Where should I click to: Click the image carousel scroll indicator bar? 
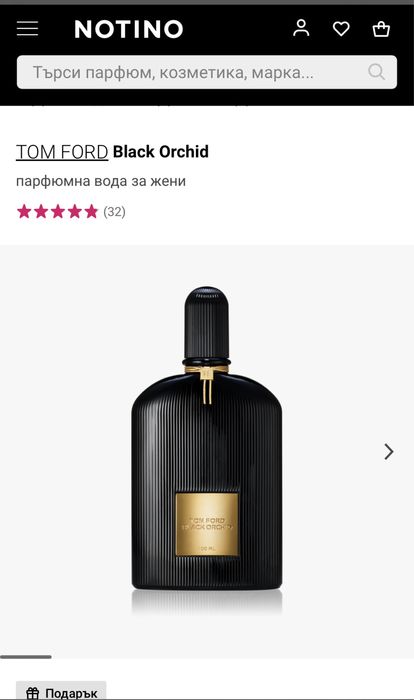pyautogui.click(x=26, y=657)
